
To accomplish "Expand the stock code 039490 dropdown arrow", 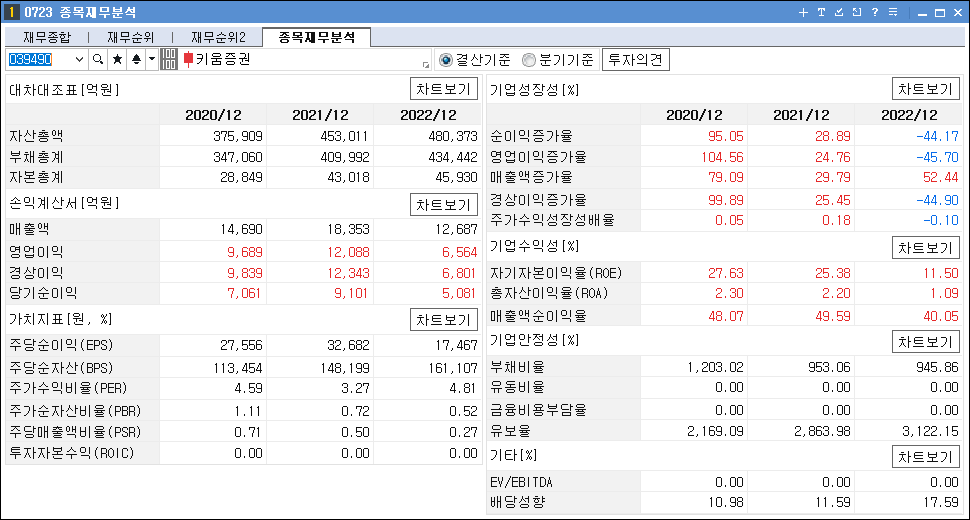I will [x=79, y=60].
